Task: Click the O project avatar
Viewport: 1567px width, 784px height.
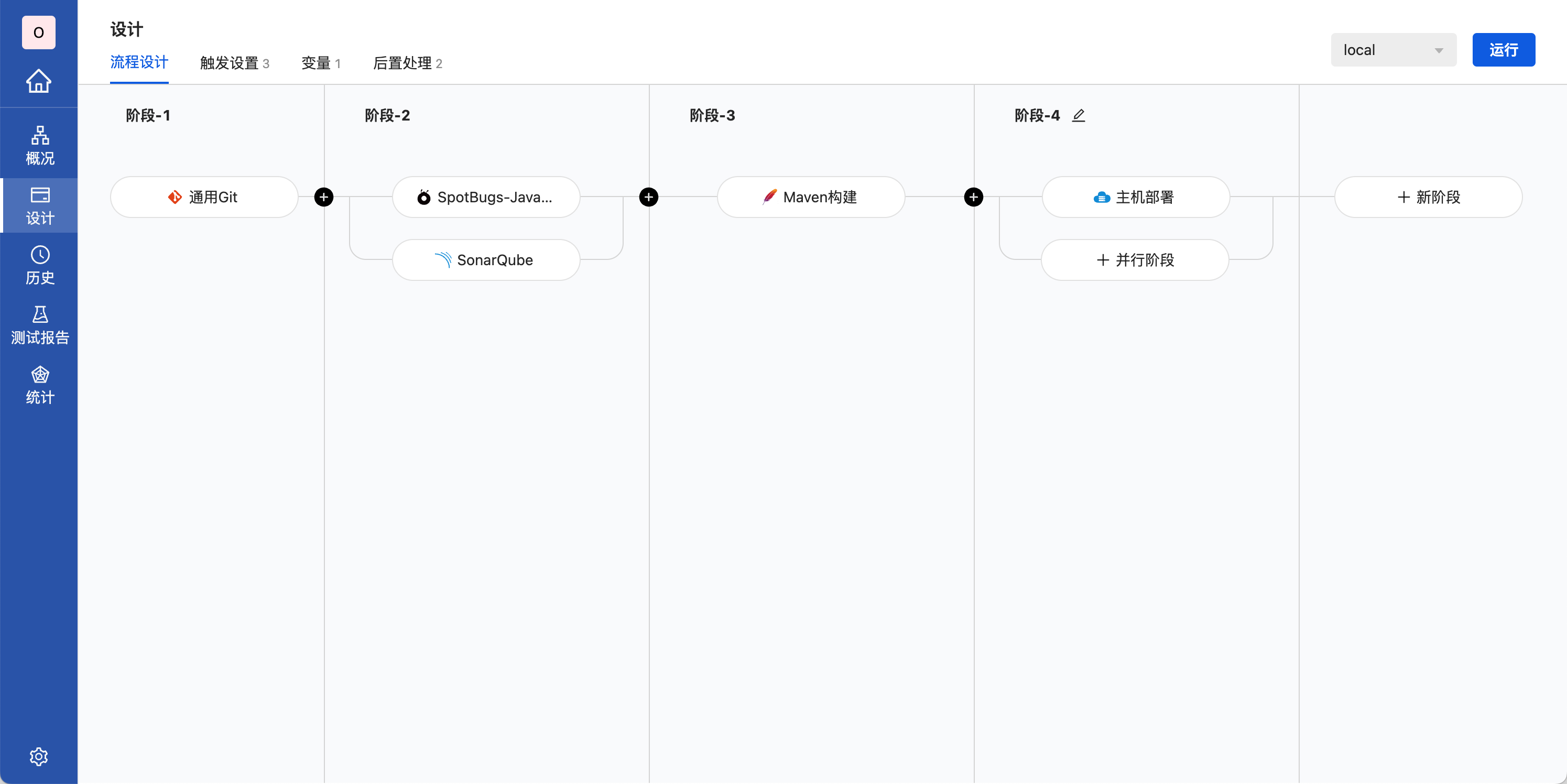Action: pyautogui.click(x=38, y=32)
